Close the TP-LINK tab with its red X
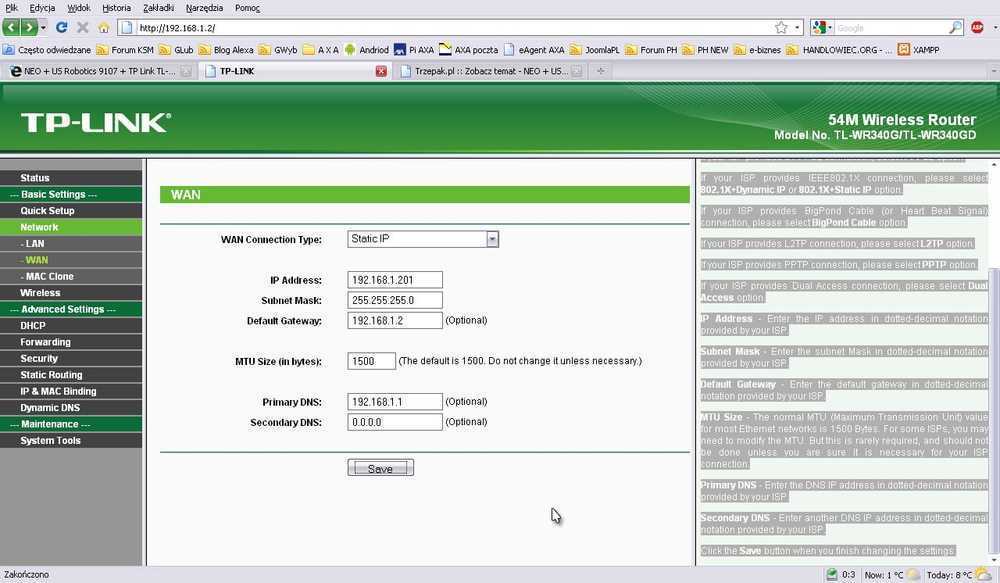Image resolution: width=1000 pixels, height=583 pixels. point(381,71)
